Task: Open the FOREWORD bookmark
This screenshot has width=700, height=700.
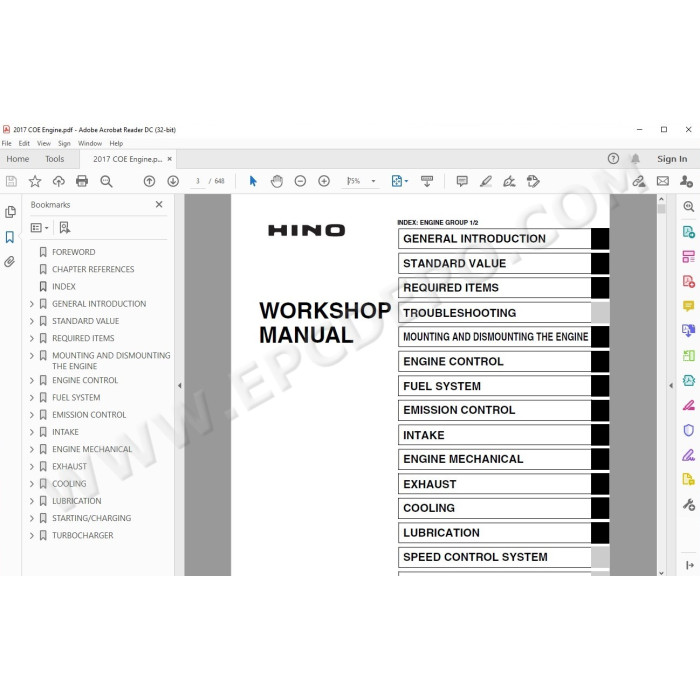Action: coord(73,252)
